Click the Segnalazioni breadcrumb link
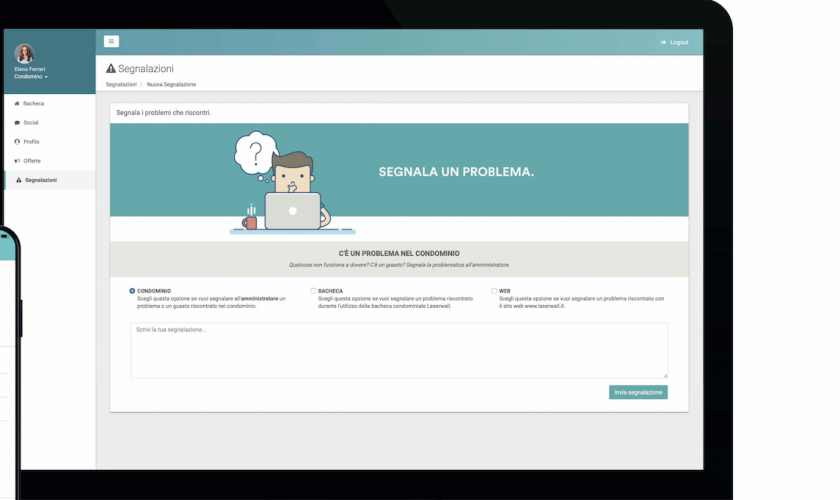The height and width of the screenshot is (500, 840). coord(121,85)
